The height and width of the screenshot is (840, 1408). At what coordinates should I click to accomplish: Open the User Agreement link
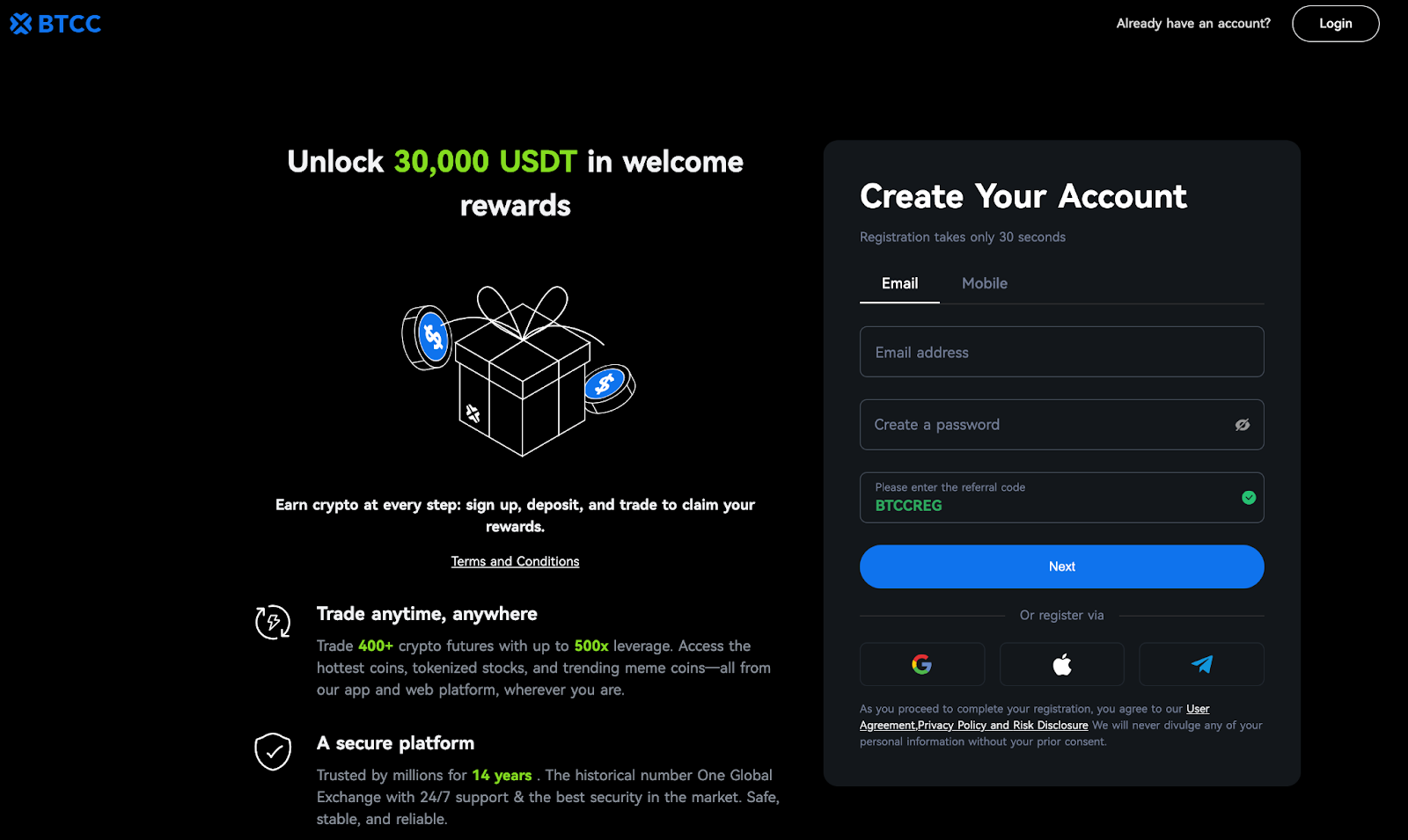pos(1035,717)
